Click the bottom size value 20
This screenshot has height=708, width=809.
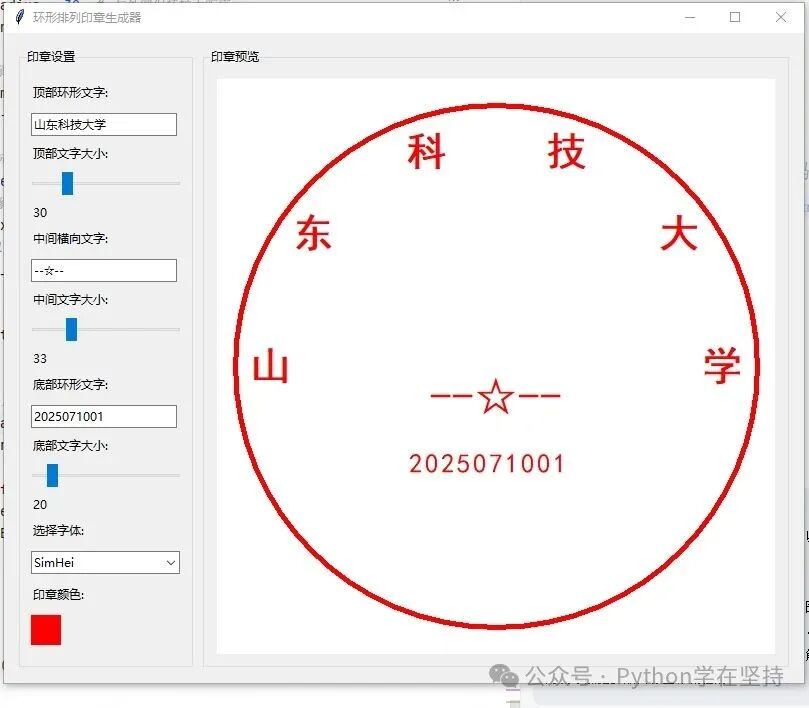point(40,505)
